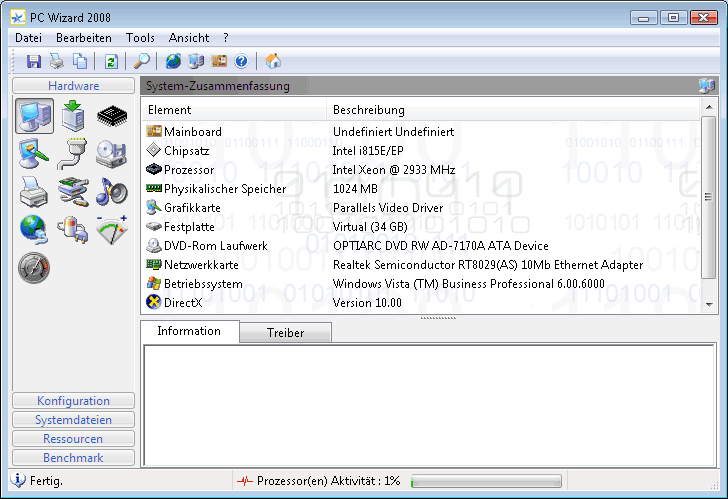Select the Printers icon
This screenshot has height=499, width=728.
[x=34, y=191]
